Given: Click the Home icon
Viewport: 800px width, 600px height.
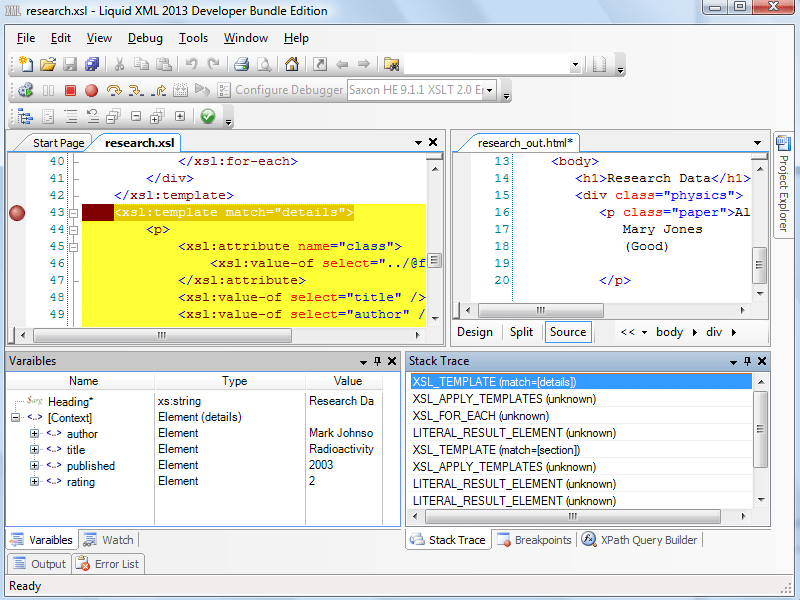Looking at the screenshot, I should pyautogui.click(x=292, y=64).
